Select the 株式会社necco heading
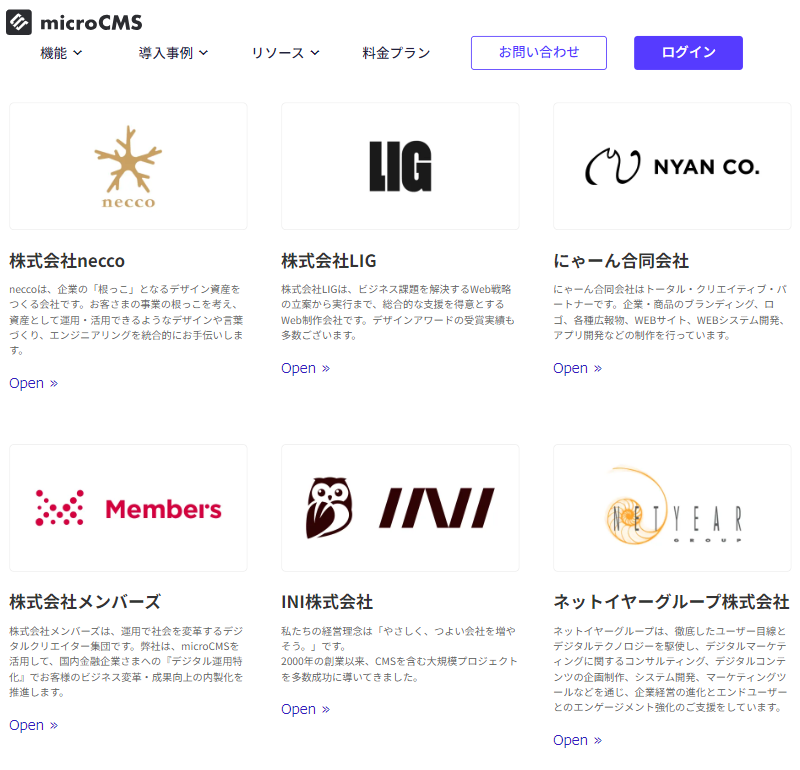 coord(67,261)
